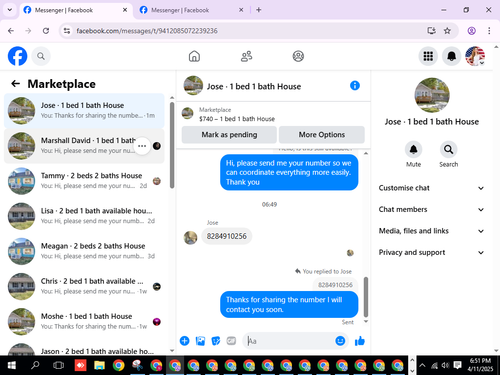Click Jose's avatar beside his message

(x=190, y=238)
